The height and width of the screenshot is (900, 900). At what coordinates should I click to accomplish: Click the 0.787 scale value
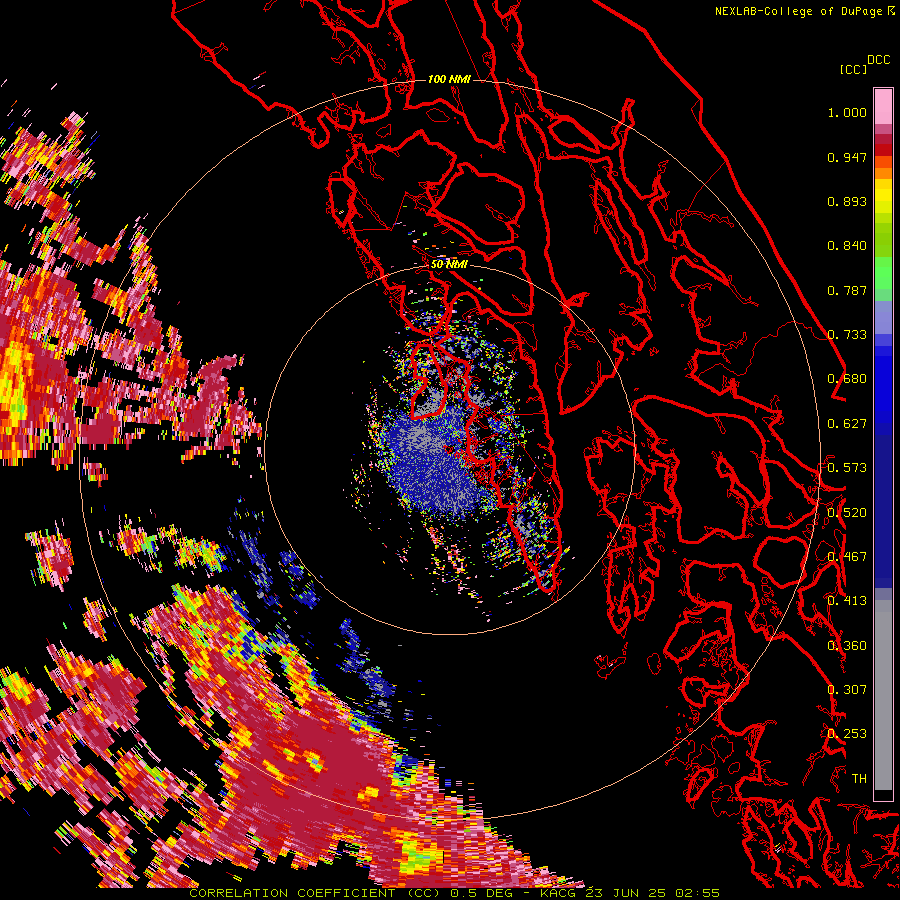(847, 290)
